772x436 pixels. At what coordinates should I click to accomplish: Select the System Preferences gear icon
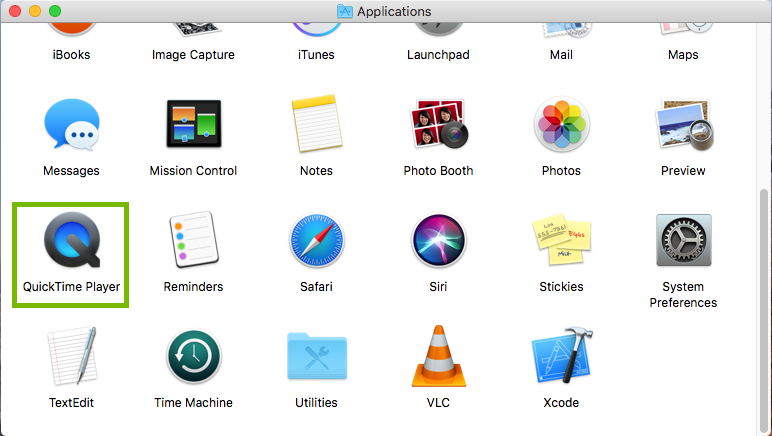[x=684, y=240]
